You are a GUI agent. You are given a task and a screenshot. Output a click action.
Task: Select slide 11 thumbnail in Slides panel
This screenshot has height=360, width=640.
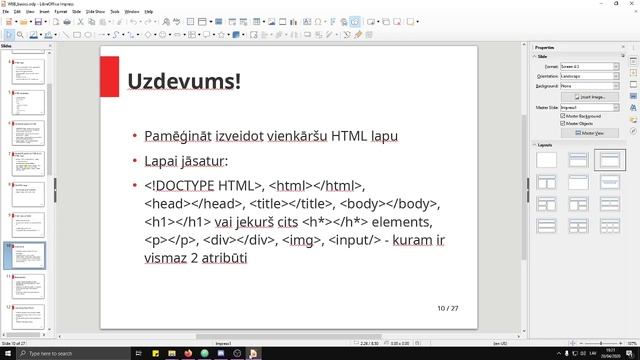coord(28,287)
